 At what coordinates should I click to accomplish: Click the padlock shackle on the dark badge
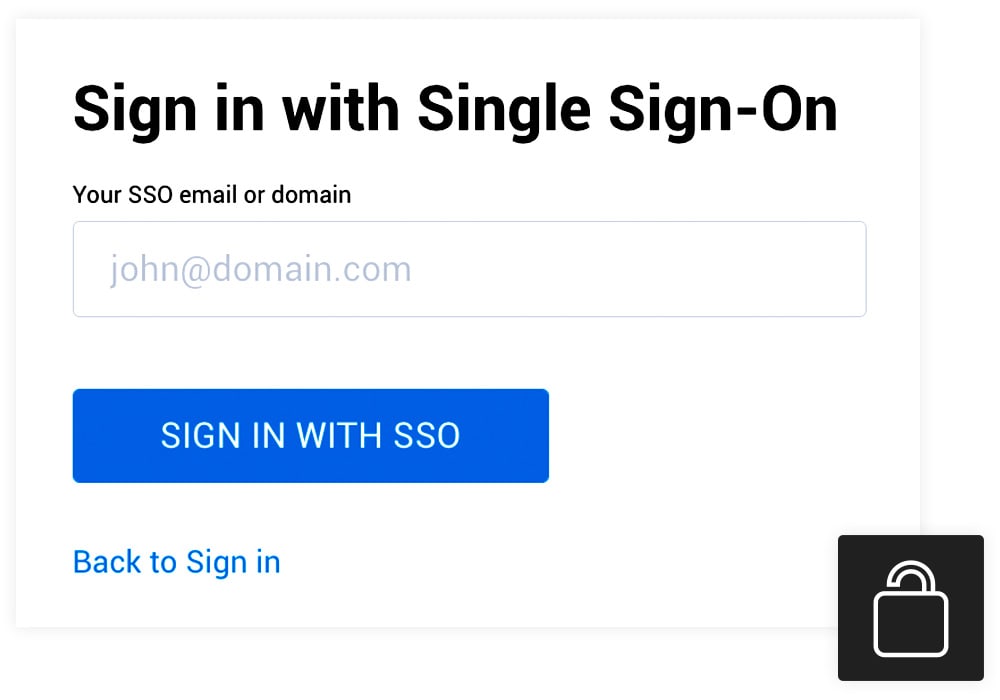[x=911, y=579]
